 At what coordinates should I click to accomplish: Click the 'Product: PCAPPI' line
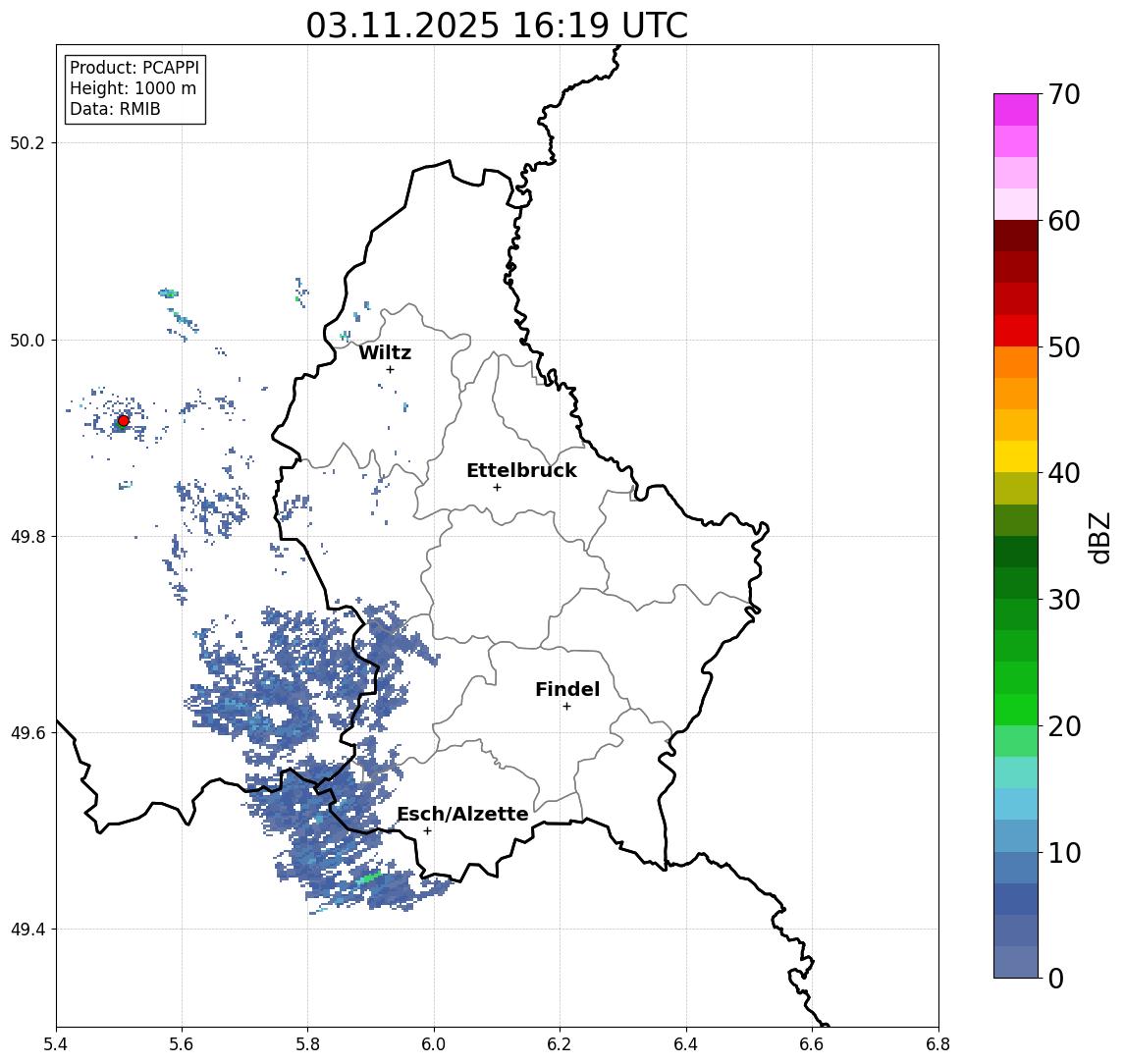coord(134,68)
